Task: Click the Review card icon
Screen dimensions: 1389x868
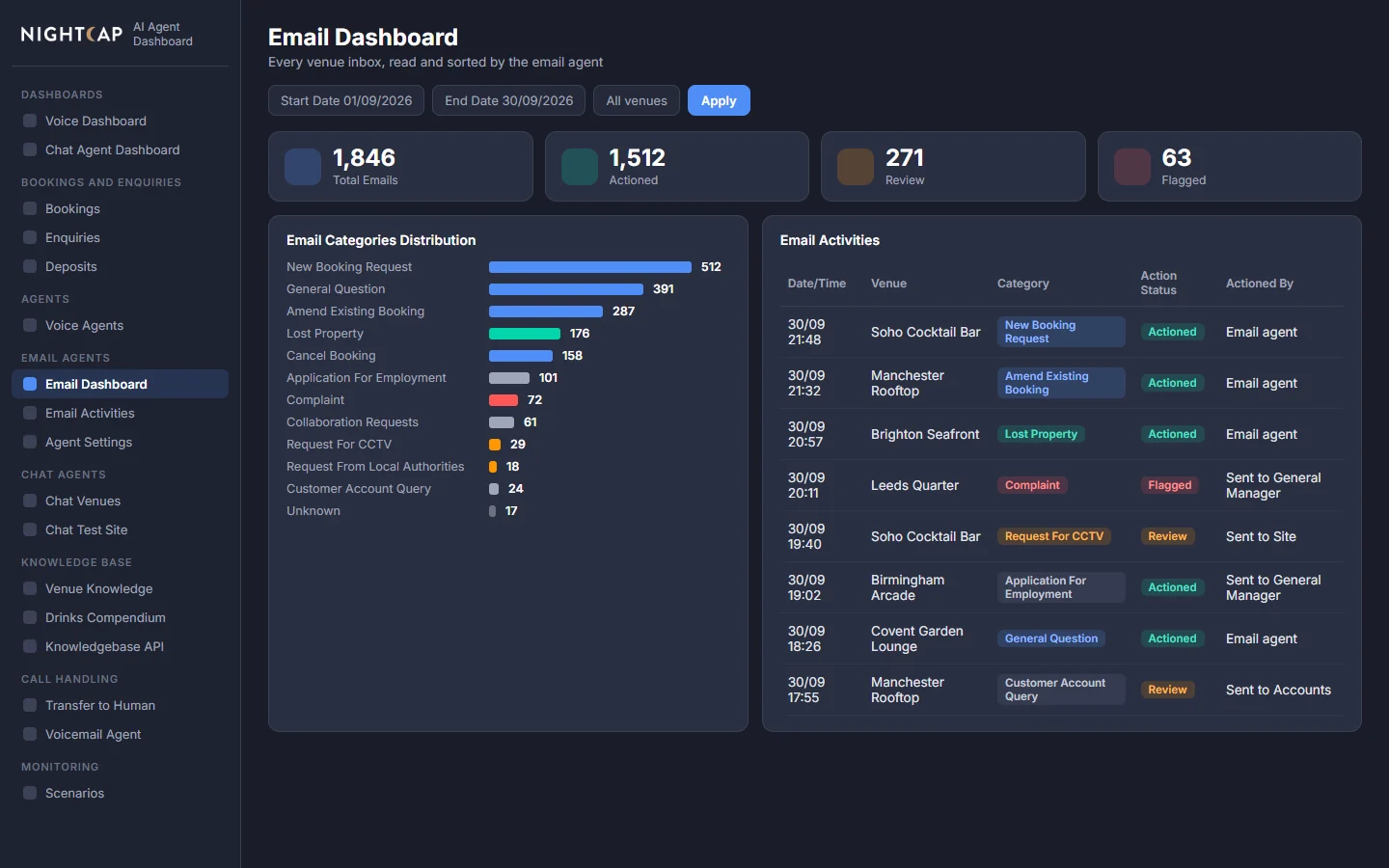Action: pos(856,167)
